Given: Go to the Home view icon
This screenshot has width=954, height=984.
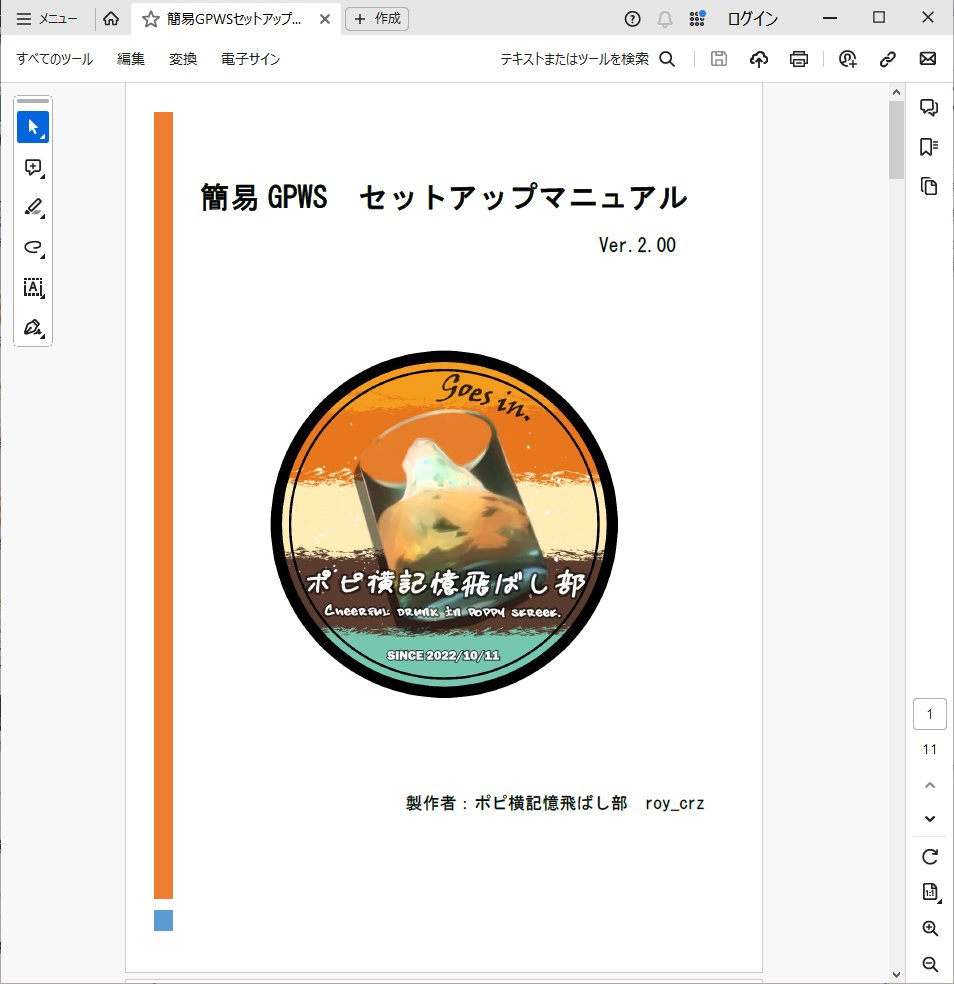Looking at the screenshot, I should point(111,19).
